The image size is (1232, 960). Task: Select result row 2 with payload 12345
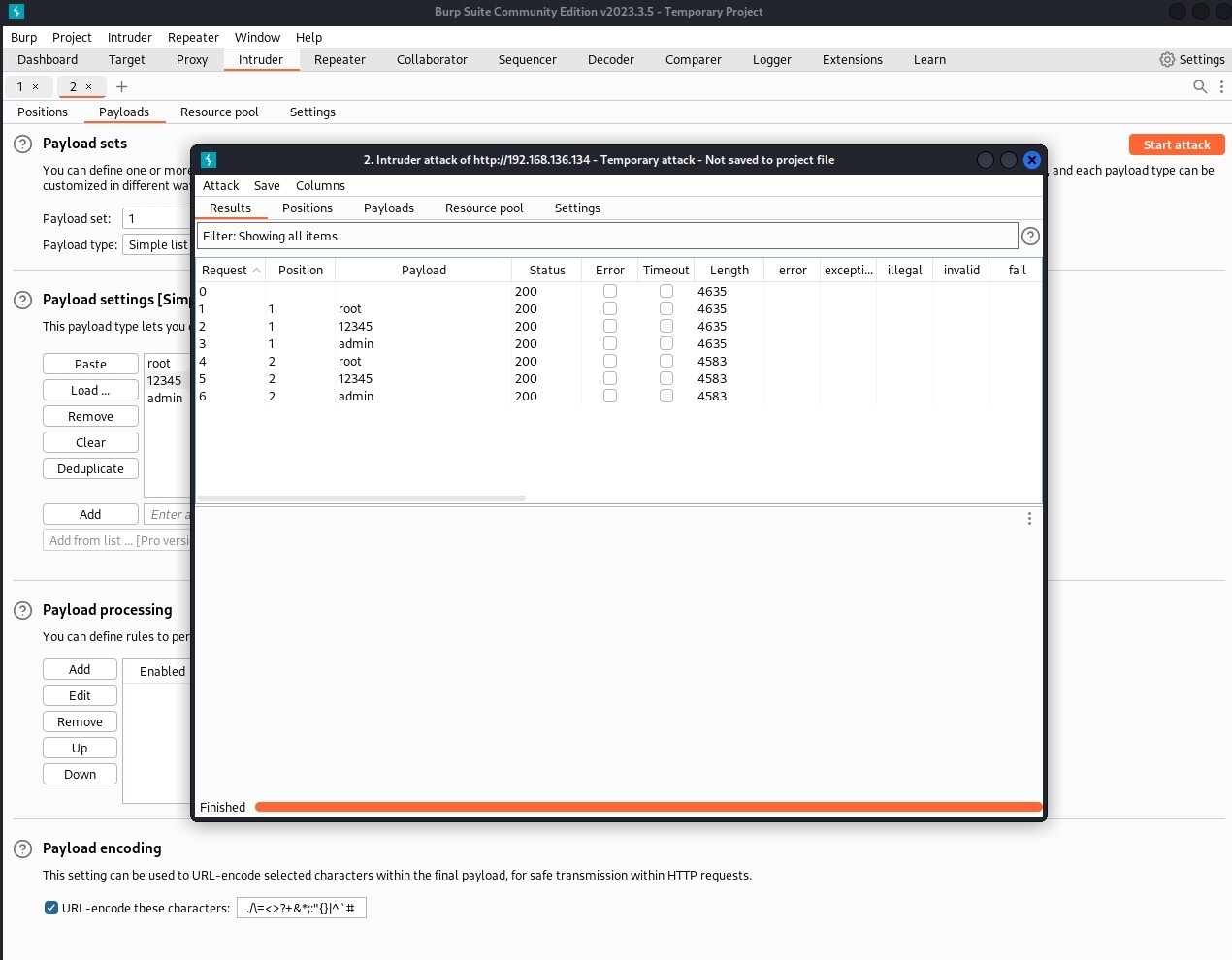click(619, 327)
